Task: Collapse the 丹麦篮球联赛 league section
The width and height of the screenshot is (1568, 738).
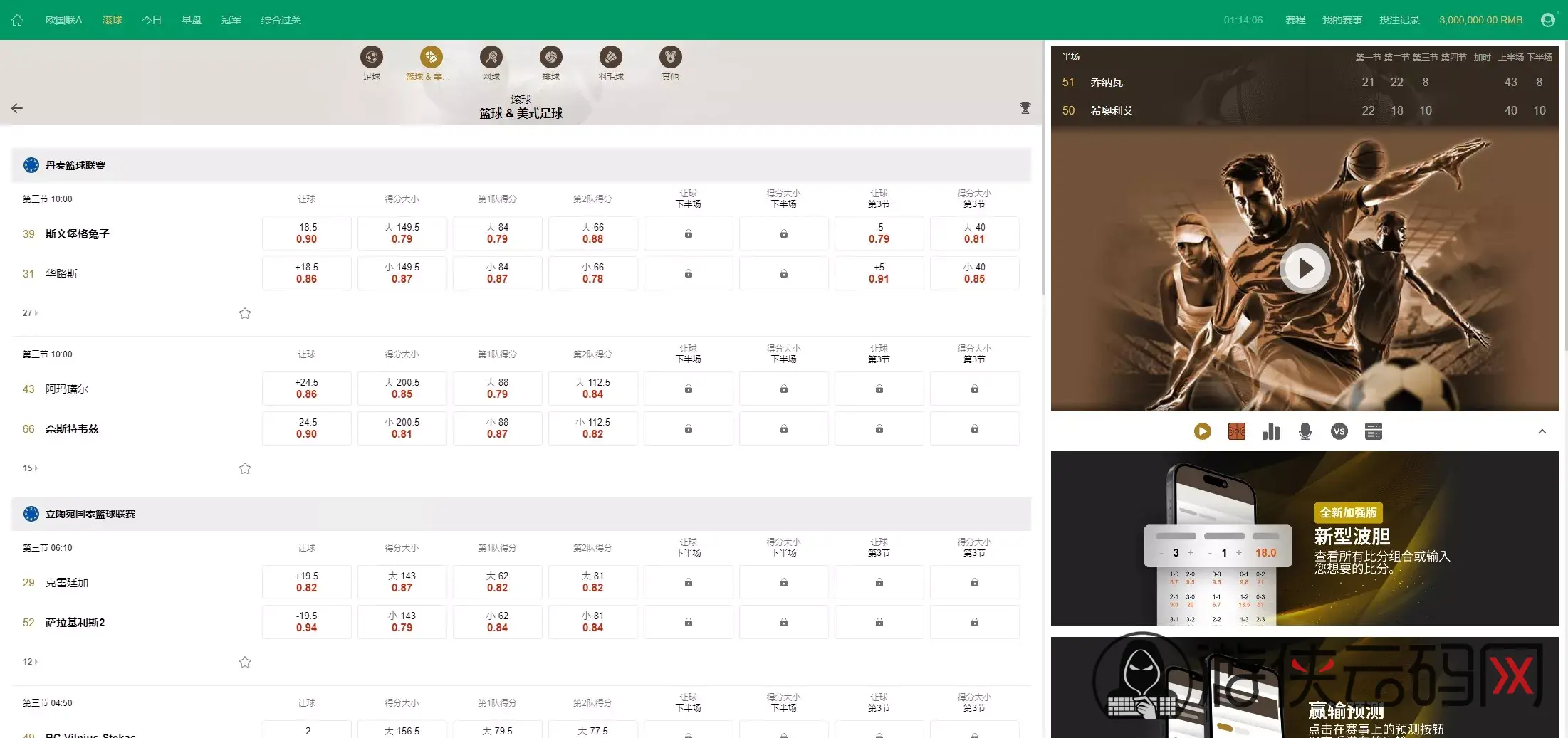Action: [521, 165]
